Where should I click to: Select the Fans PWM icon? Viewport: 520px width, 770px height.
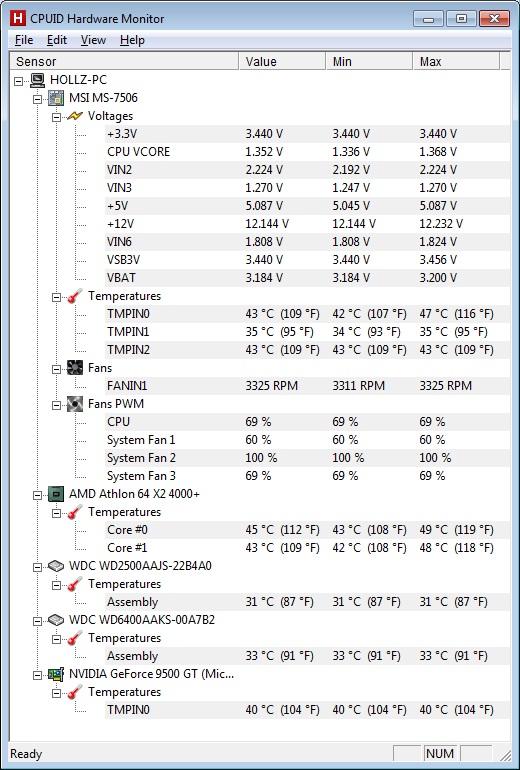click(x=75, y=404)
